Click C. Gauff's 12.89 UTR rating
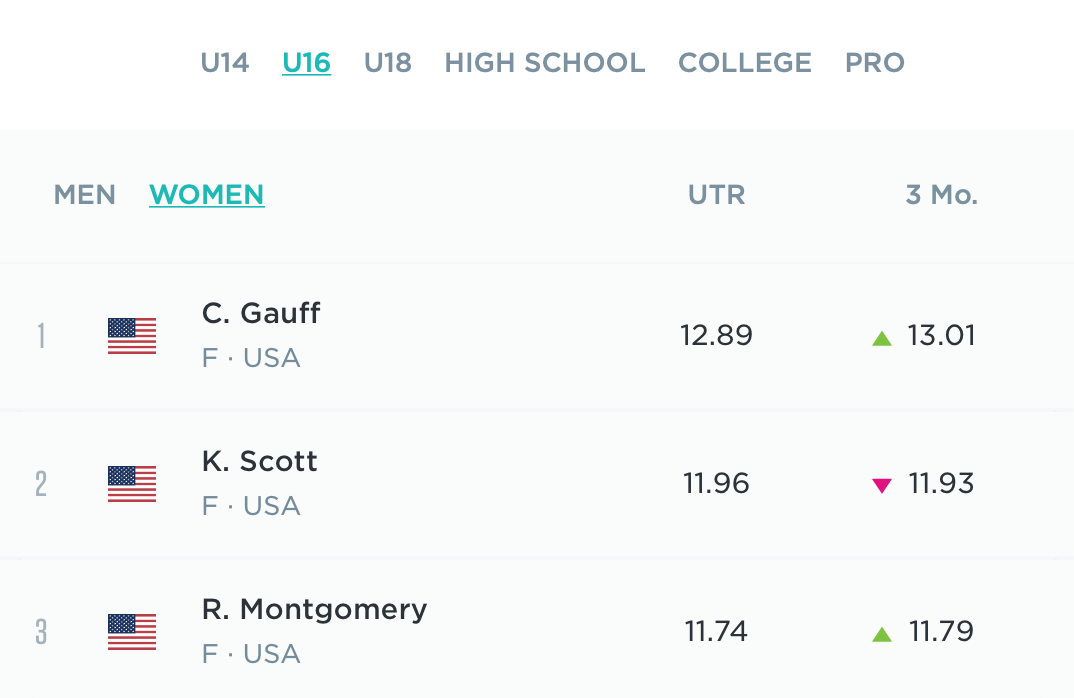Screen dimensions: 1074x698 coord(717,335)
